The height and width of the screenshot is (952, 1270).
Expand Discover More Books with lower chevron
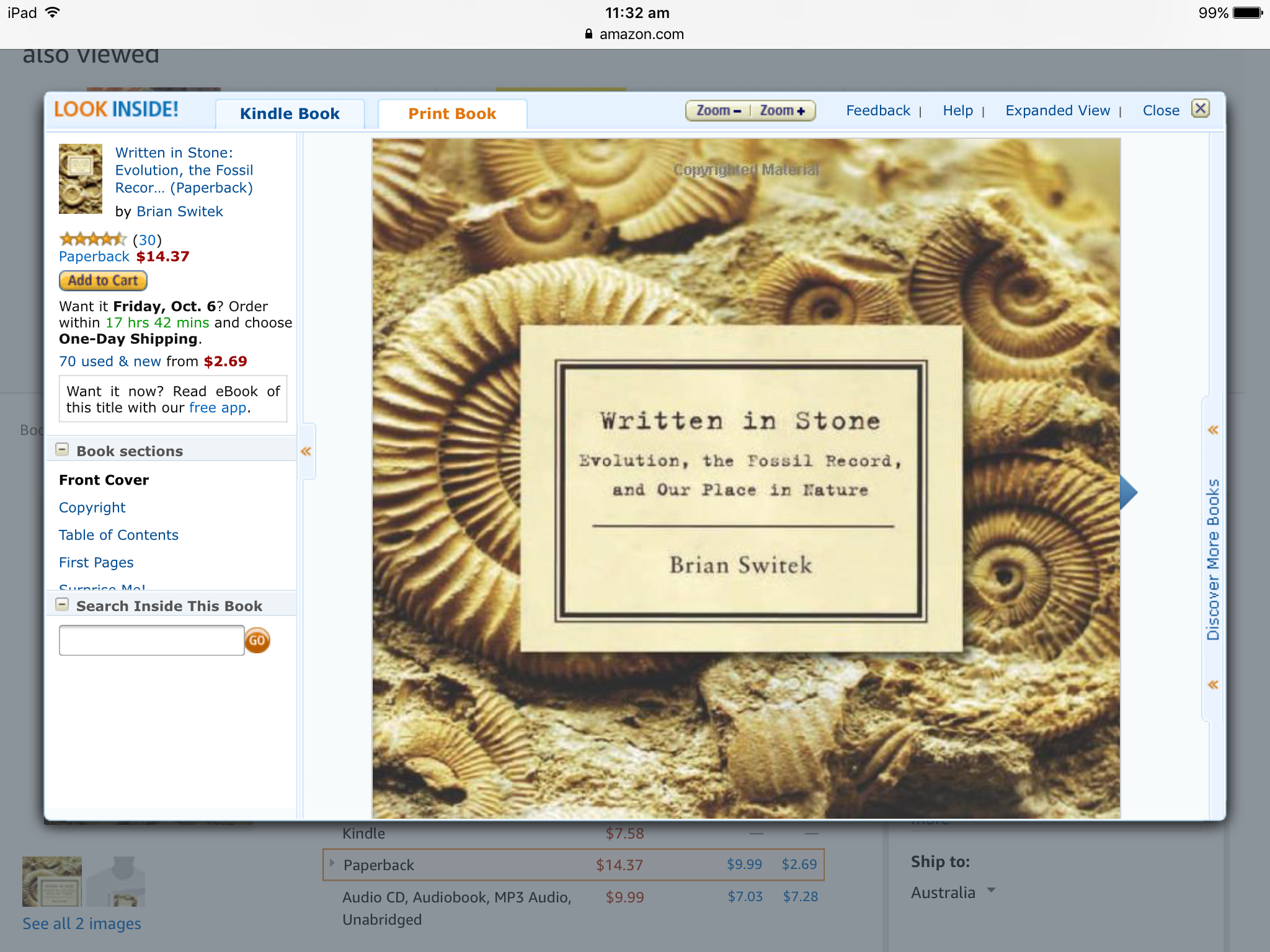1213,685
